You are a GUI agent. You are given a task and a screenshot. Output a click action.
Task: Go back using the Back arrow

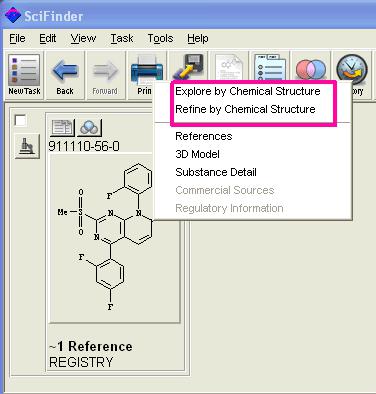tap(65, 75)
